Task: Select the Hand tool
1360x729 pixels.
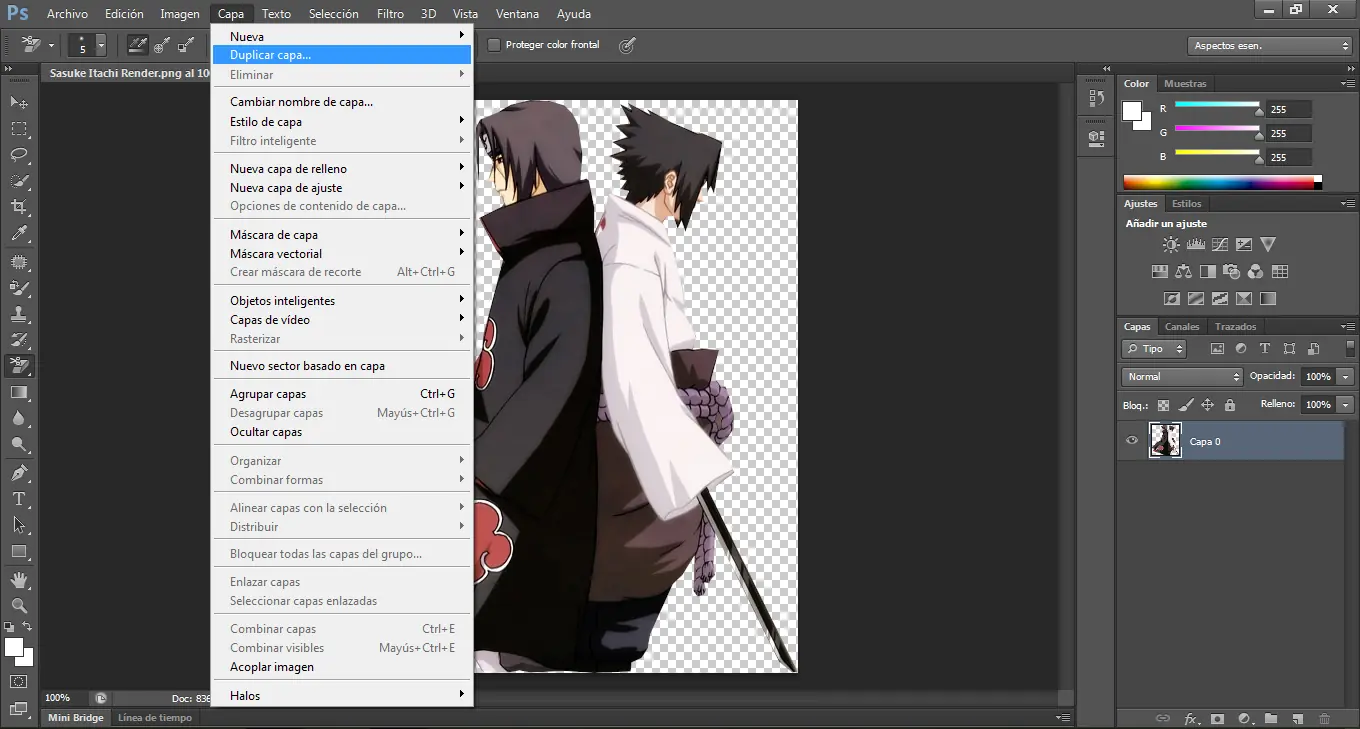Action: (x=19, y=579)
